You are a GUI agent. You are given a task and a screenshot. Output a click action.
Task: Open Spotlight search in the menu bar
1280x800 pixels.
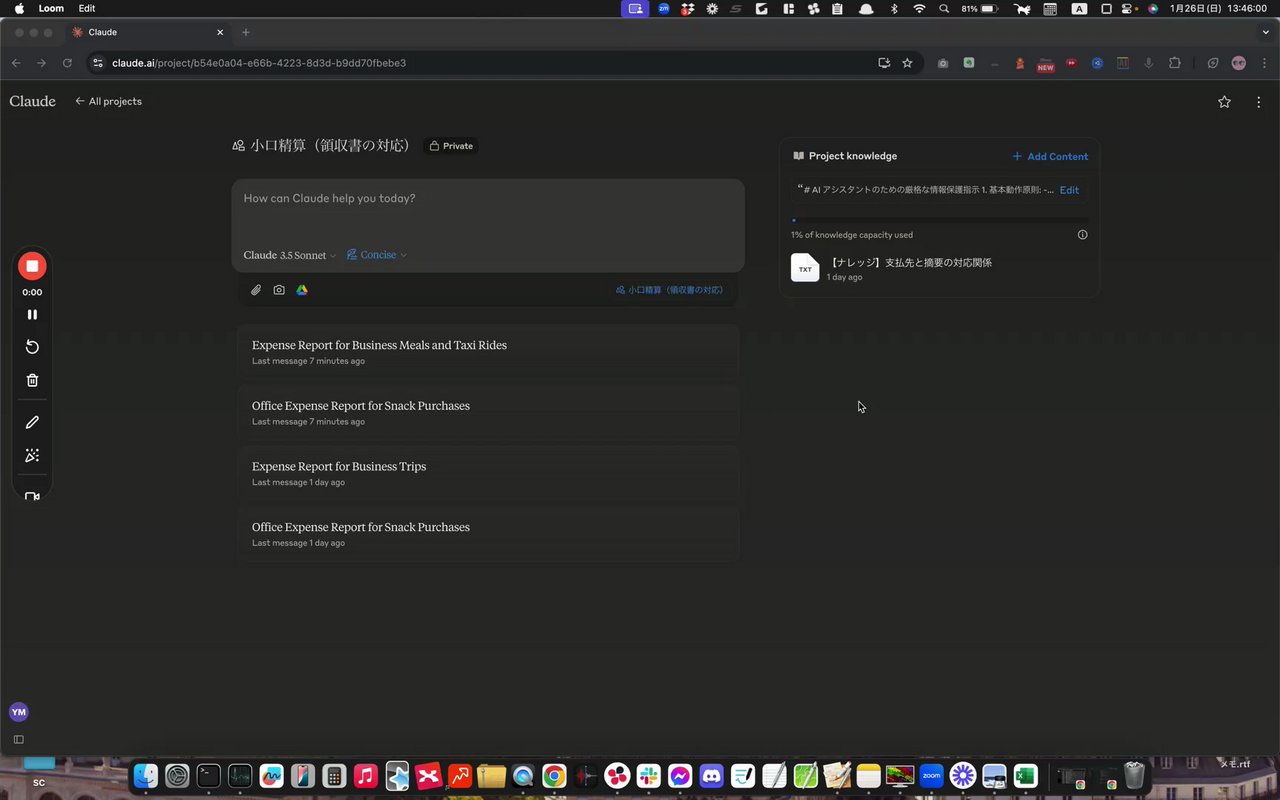pos(944,8)
